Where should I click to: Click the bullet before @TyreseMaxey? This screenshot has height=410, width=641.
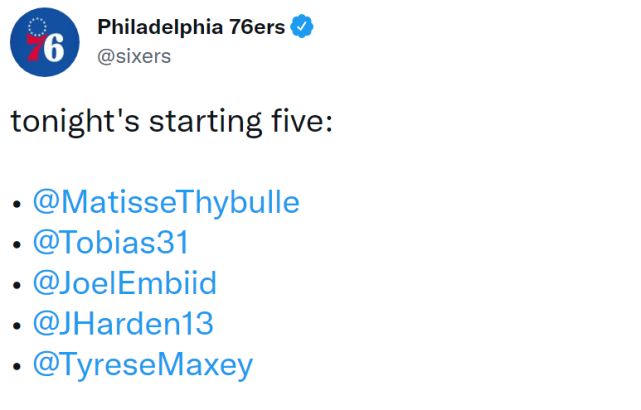pos(16,367)
